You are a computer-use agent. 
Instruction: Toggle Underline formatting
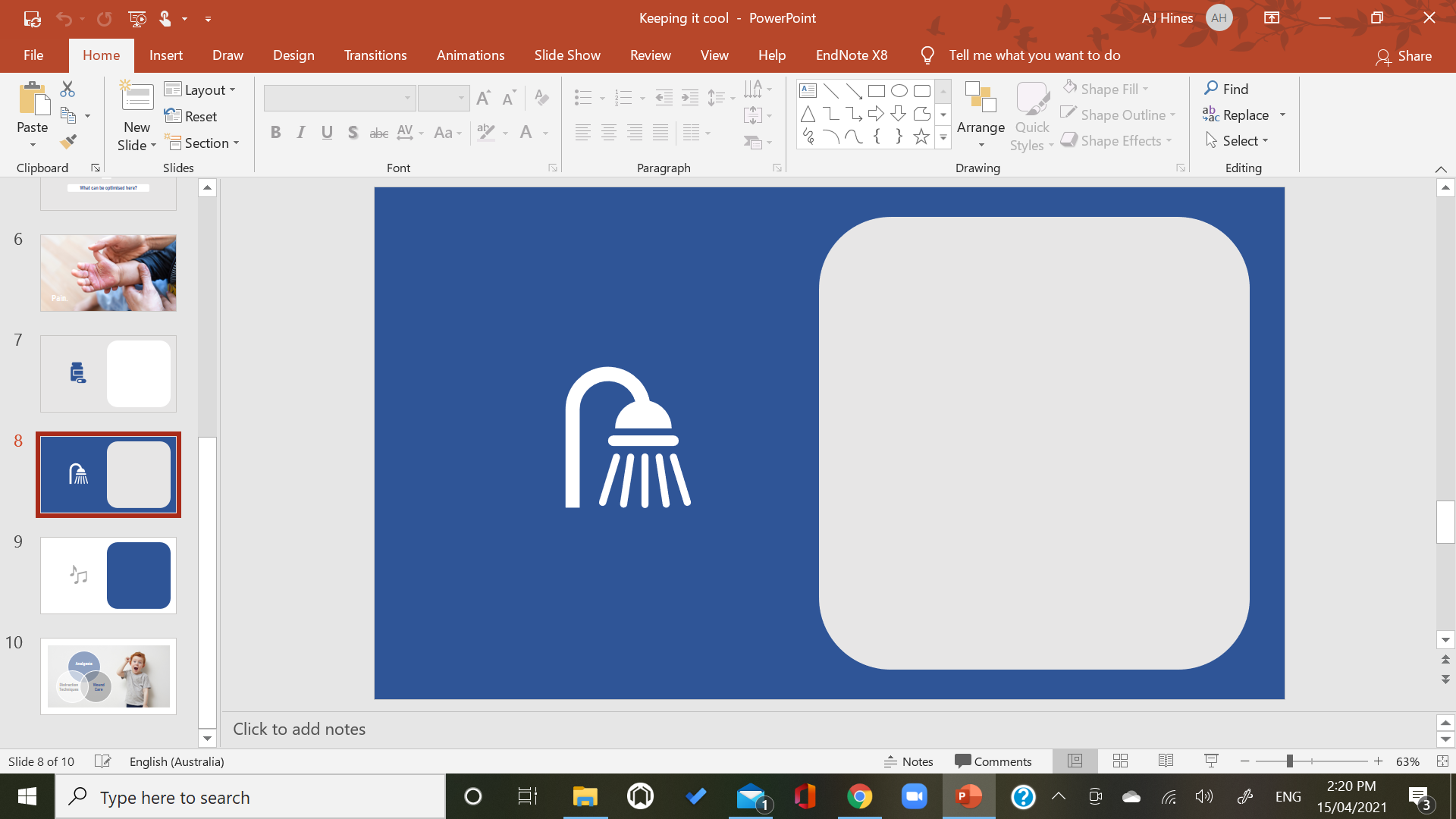coord(327,133)
